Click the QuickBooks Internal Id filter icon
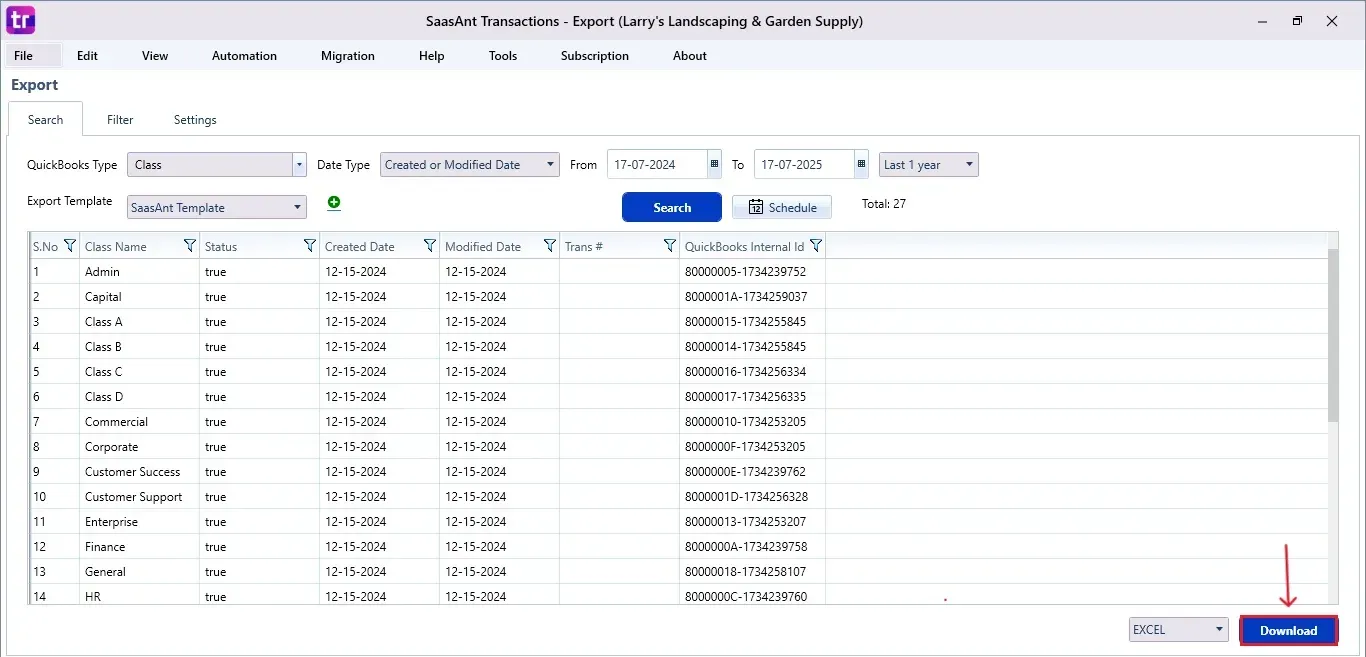 coord(816,246)
